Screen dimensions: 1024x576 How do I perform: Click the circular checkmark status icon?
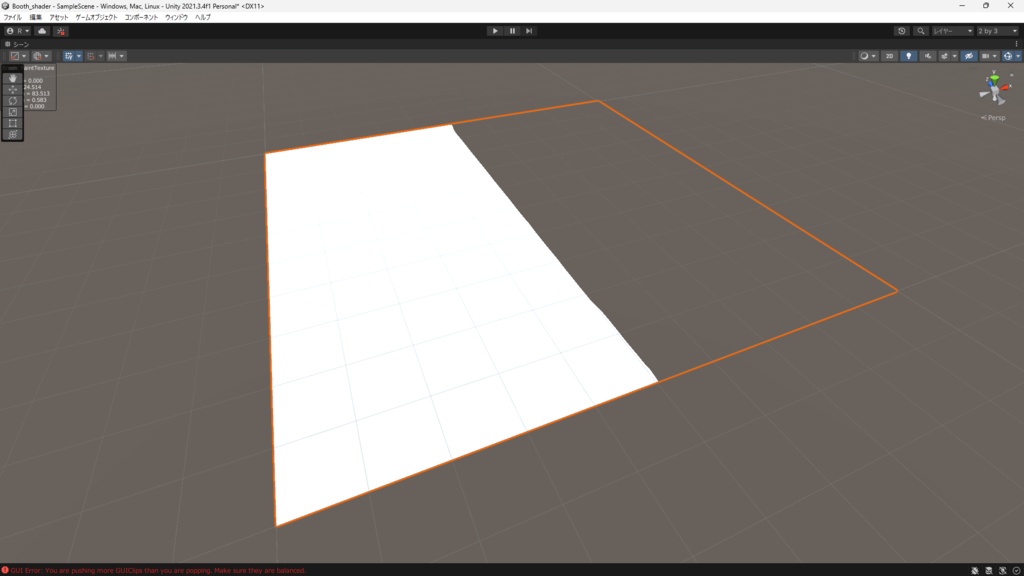[x=1016, y=570]
